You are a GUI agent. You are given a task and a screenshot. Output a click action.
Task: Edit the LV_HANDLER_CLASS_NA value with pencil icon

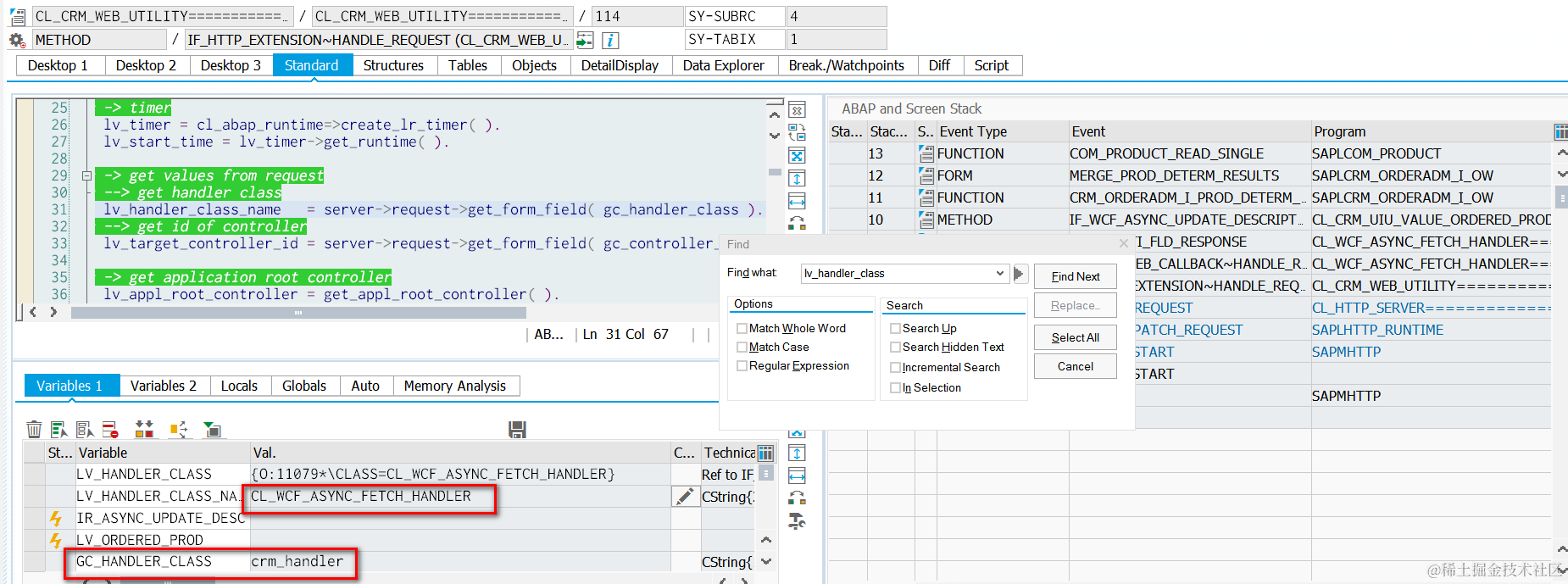click(x=684, y=497)
